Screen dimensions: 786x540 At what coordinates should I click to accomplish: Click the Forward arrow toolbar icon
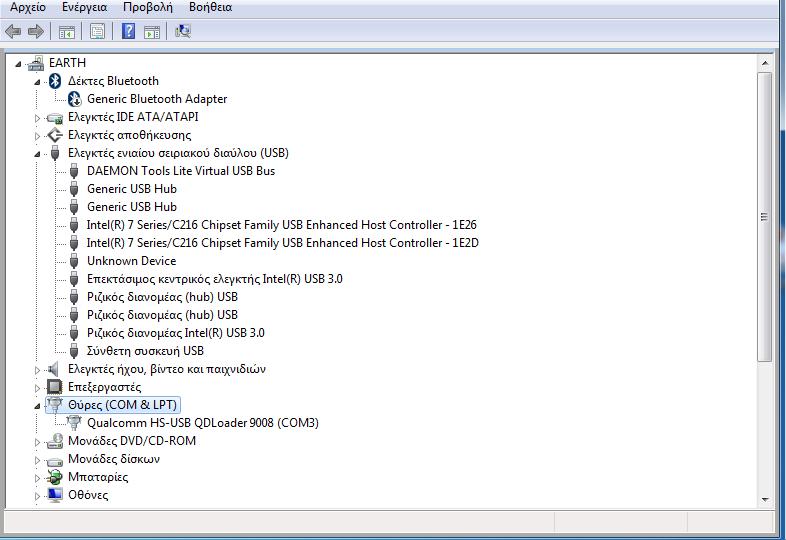pos(35,31)
